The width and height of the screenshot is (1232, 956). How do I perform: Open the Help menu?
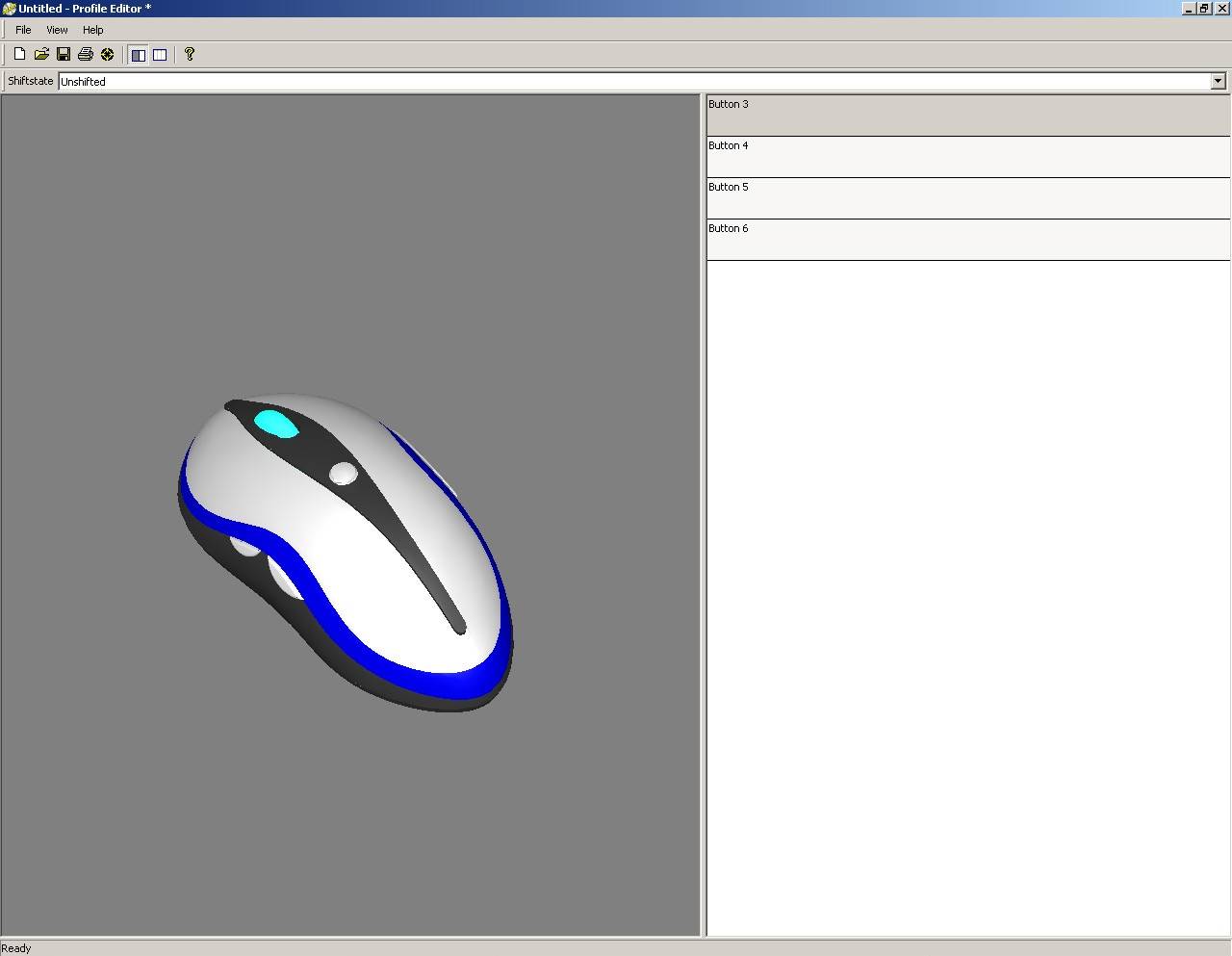pos(92,30)
